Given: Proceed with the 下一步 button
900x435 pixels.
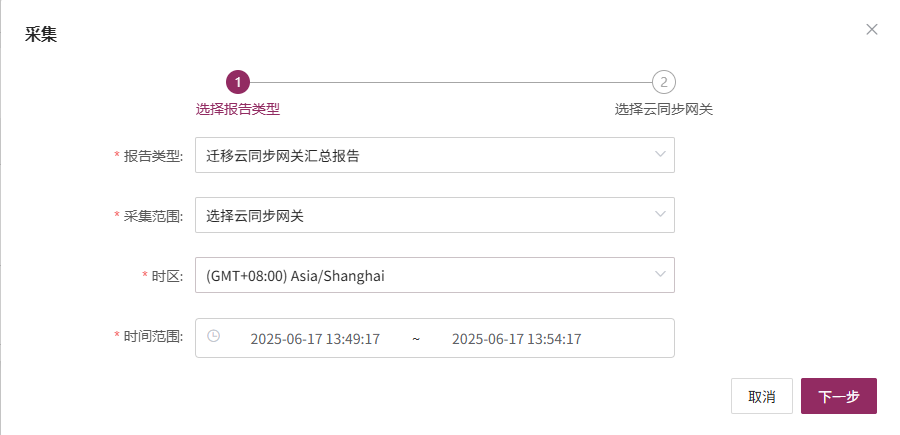Looking at the screenshot, I should coord(839,396).
